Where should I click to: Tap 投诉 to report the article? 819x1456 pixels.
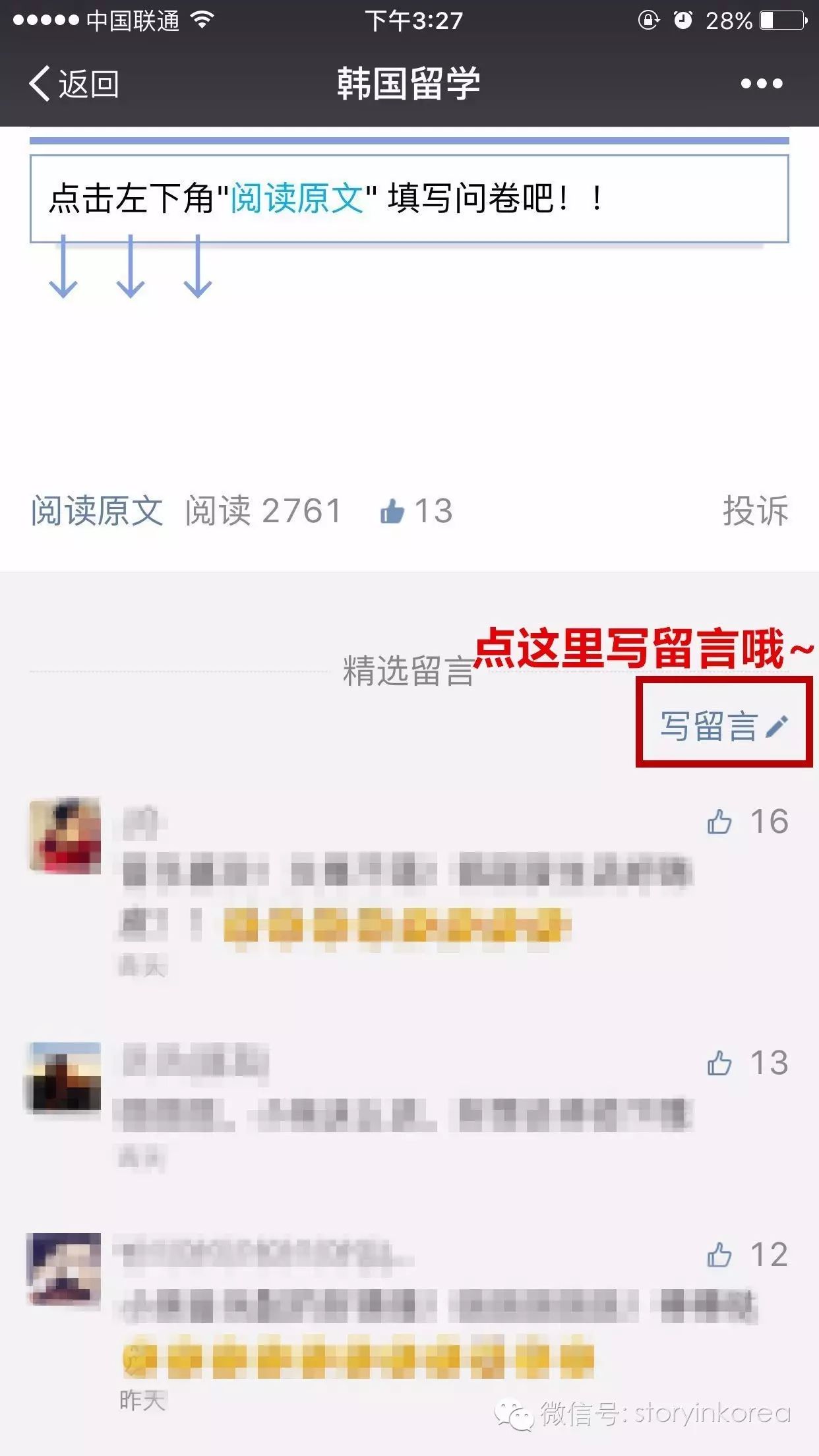tap(756, 511)
